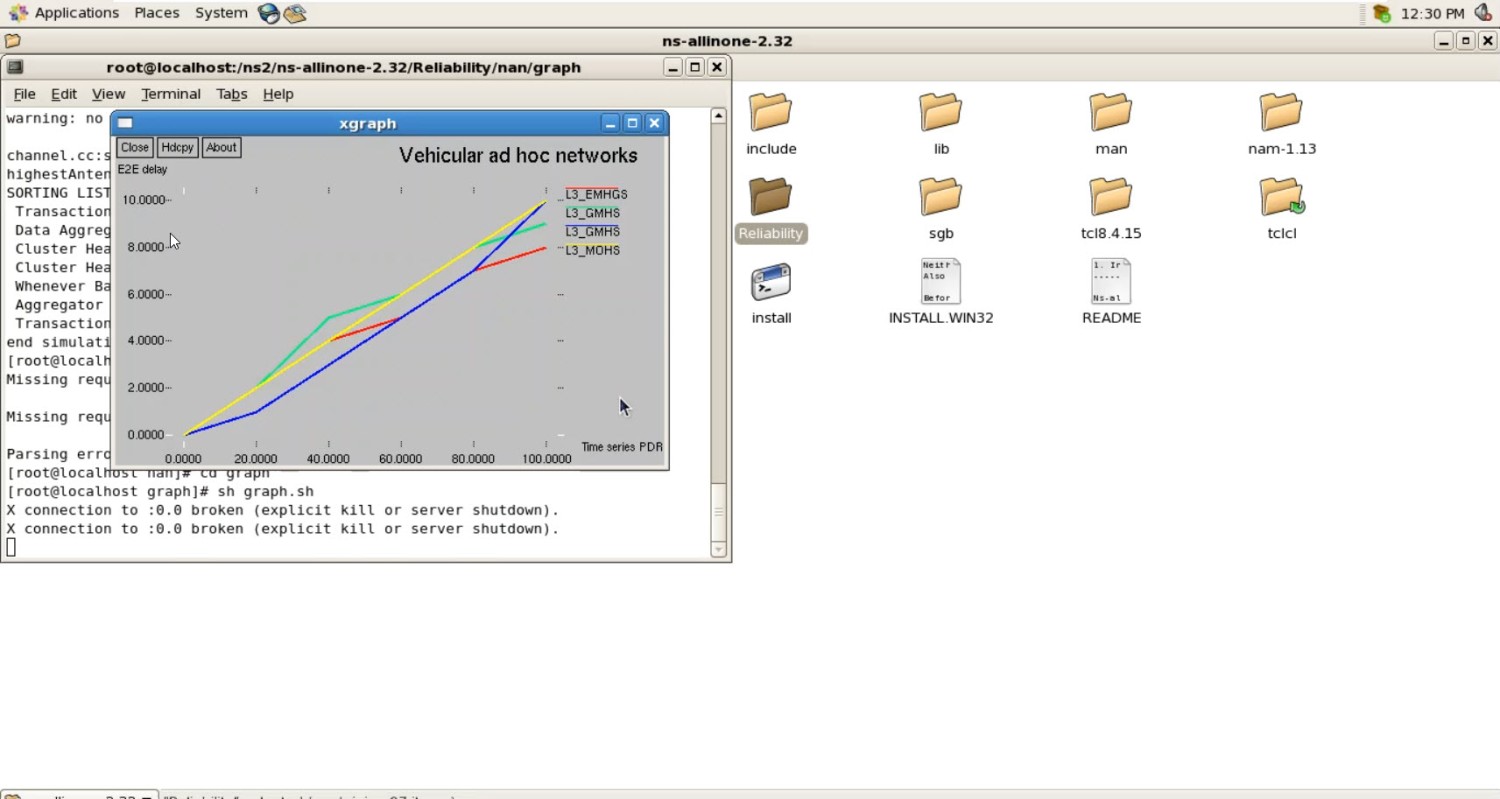The height and width of the screenshot is (799, 1500).
Task: Open the Terminal menu
Action: click(x=170, y=94)
